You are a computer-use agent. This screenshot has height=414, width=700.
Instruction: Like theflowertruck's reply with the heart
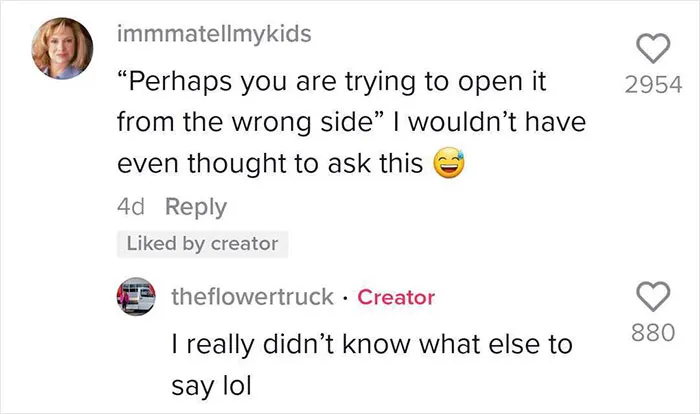tap(653, 297)
